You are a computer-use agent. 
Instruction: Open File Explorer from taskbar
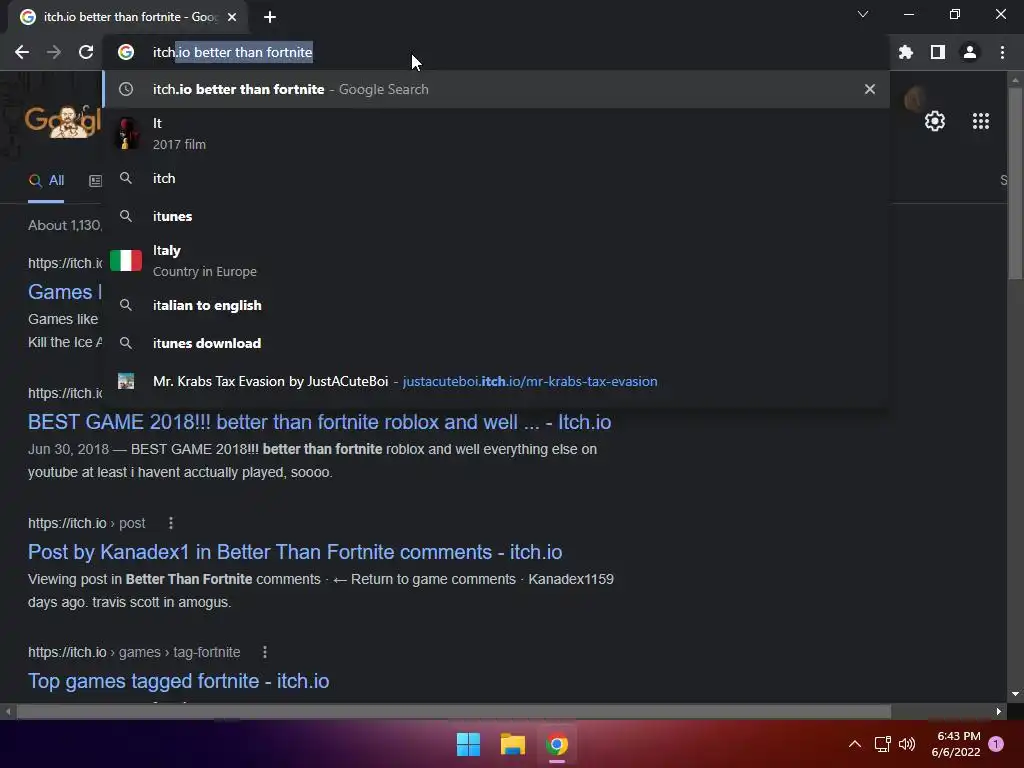(x=513, y=744)
